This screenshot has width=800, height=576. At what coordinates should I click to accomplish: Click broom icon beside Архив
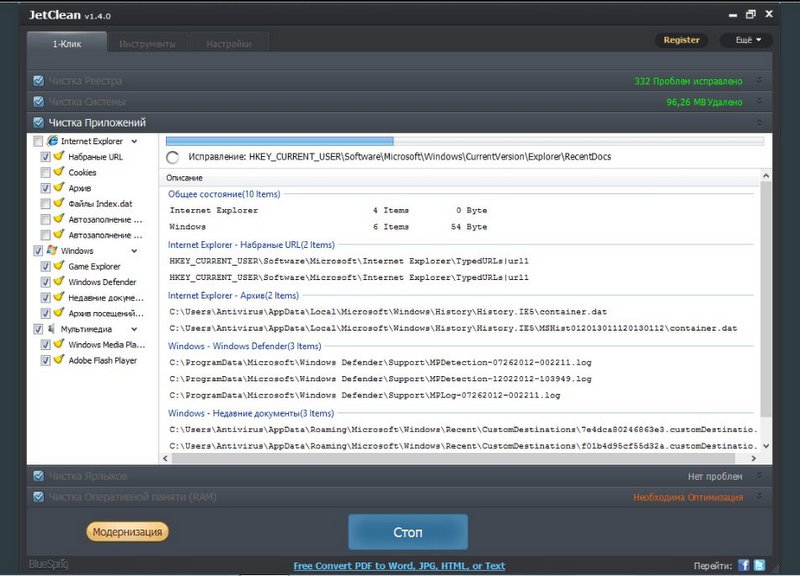59,187
